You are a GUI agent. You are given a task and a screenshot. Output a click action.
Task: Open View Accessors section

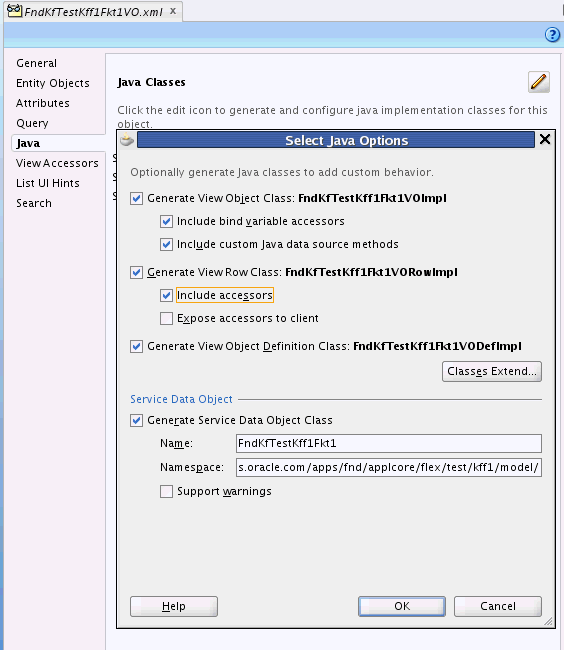[57, 163]
